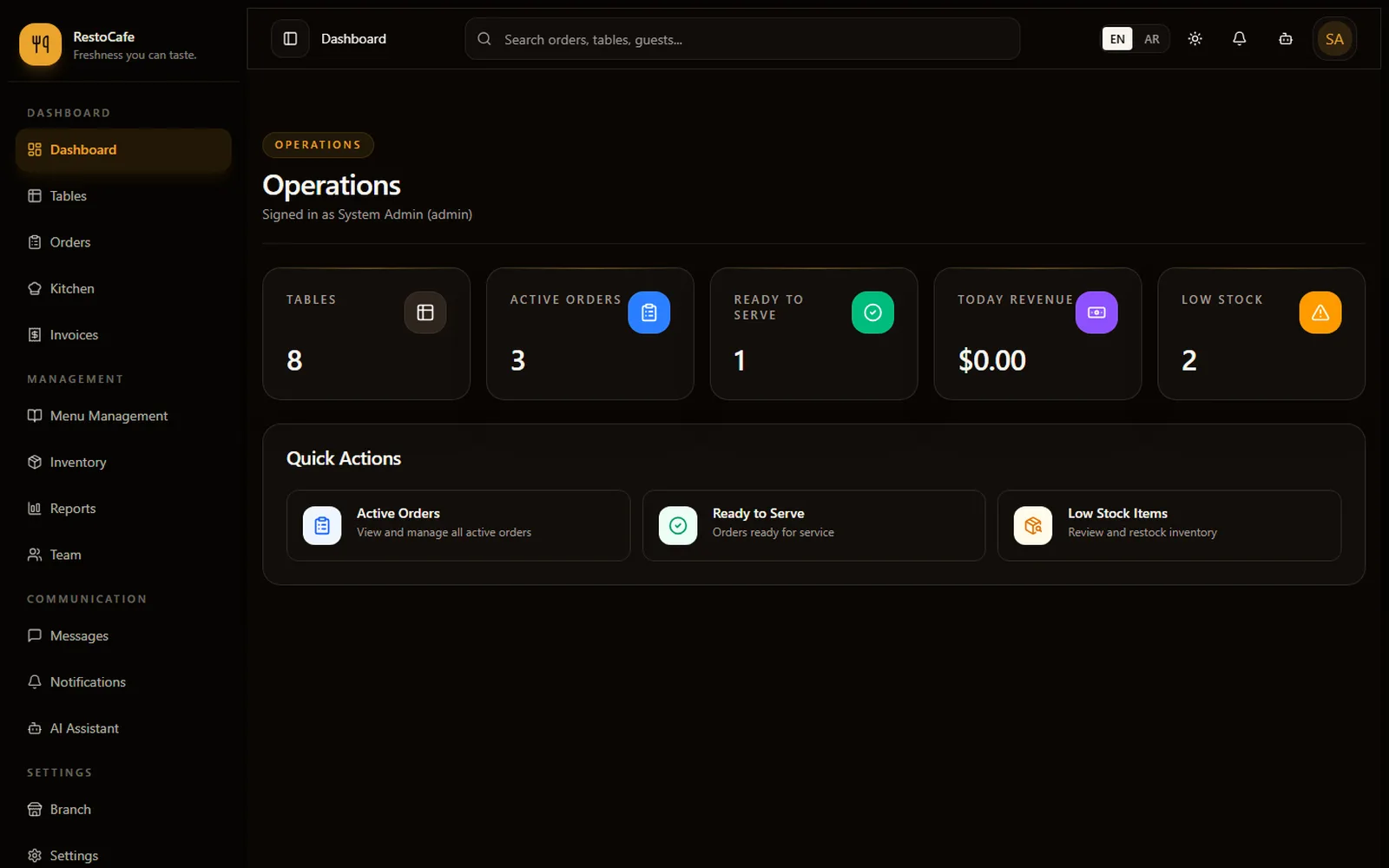
Task: Click the Reports chart icon
Action: (x=35, y=509)
